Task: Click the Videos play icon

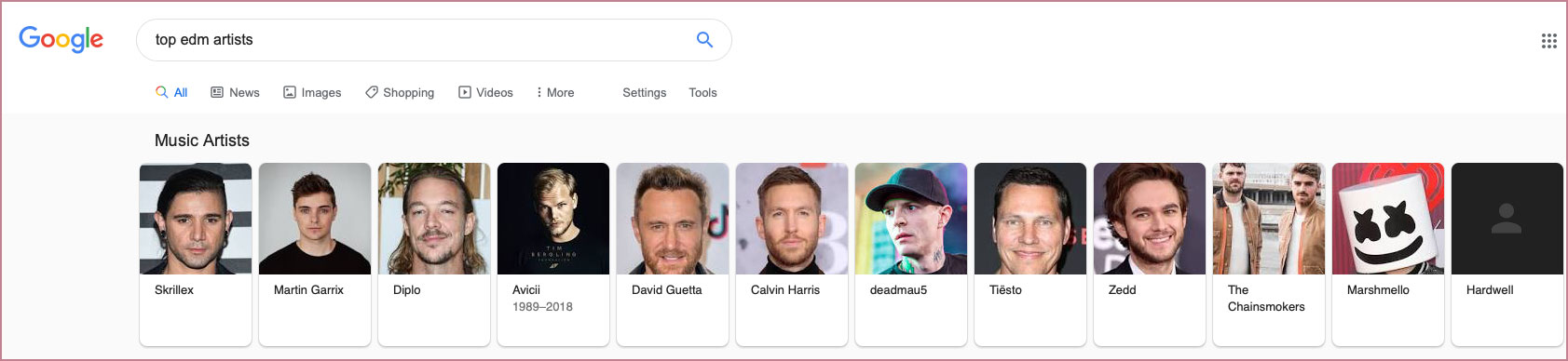Action: [x=465, y=92]
